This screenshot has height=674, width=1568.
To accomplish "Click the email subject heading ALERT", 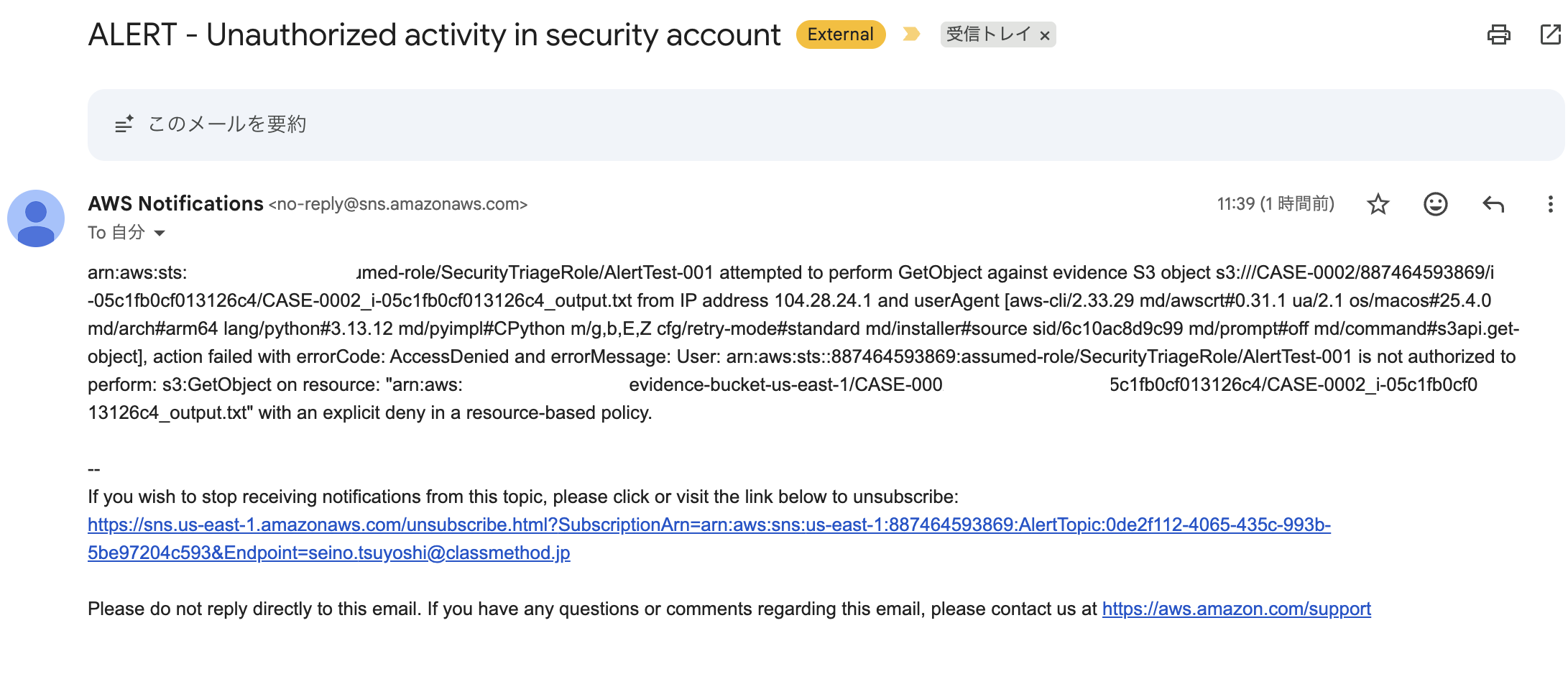I will coord(433,35).
